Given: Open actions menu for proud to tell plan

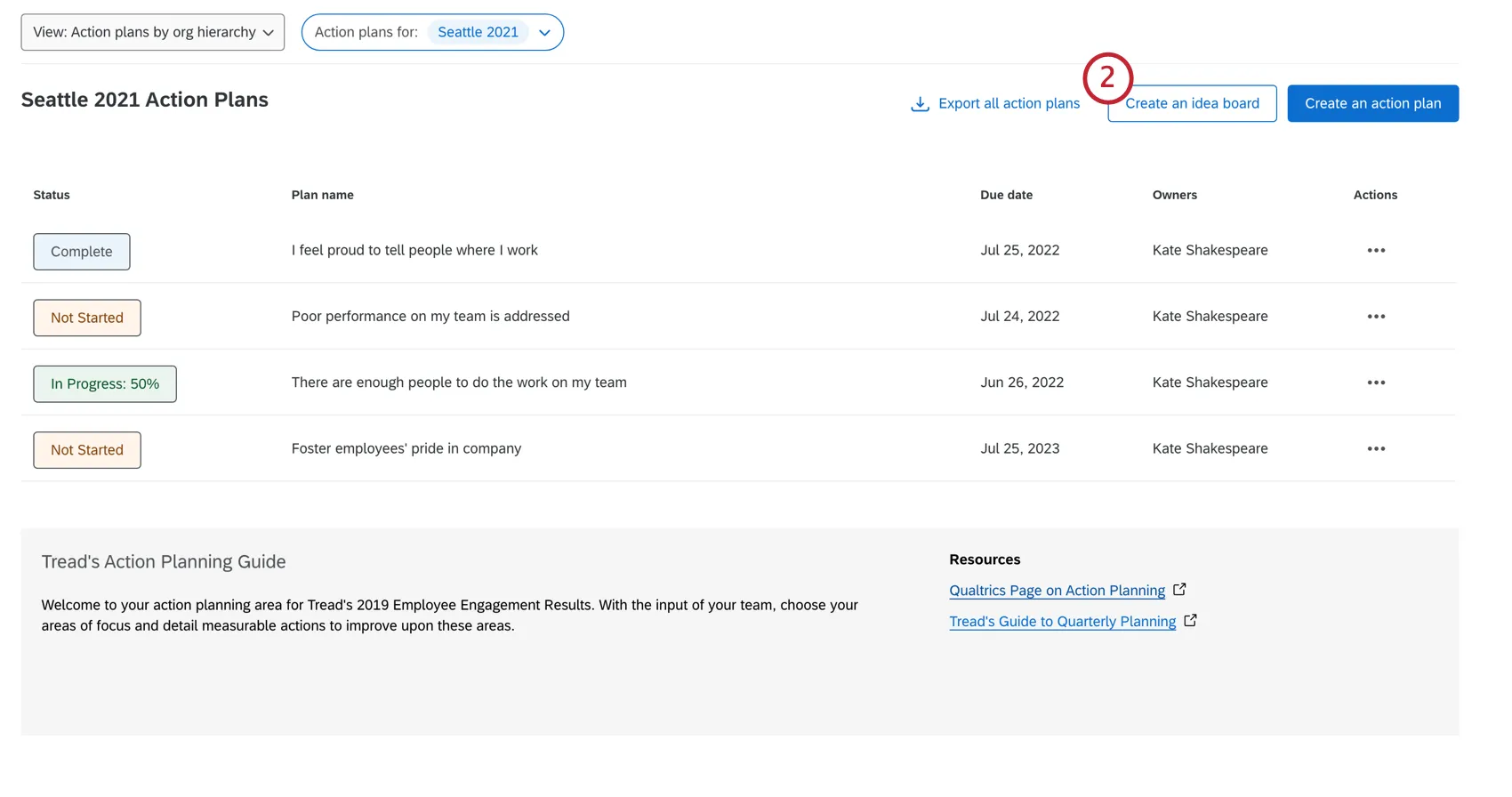Looking at the screenshot, I should point(1376,251).
